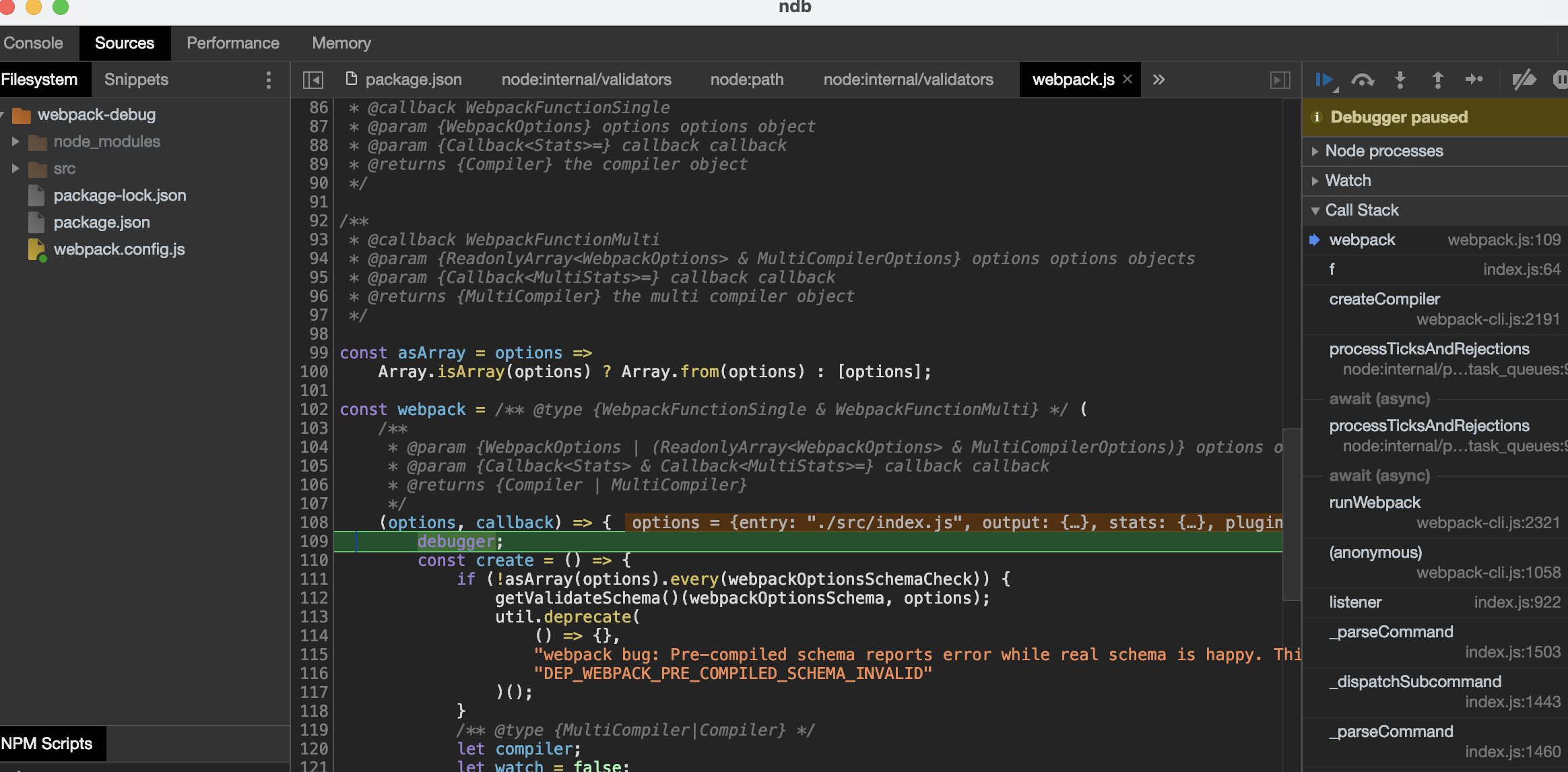Deactivate all breakpoints
This screenshot has height=772, width=1568.
(x=1524, y=80)
